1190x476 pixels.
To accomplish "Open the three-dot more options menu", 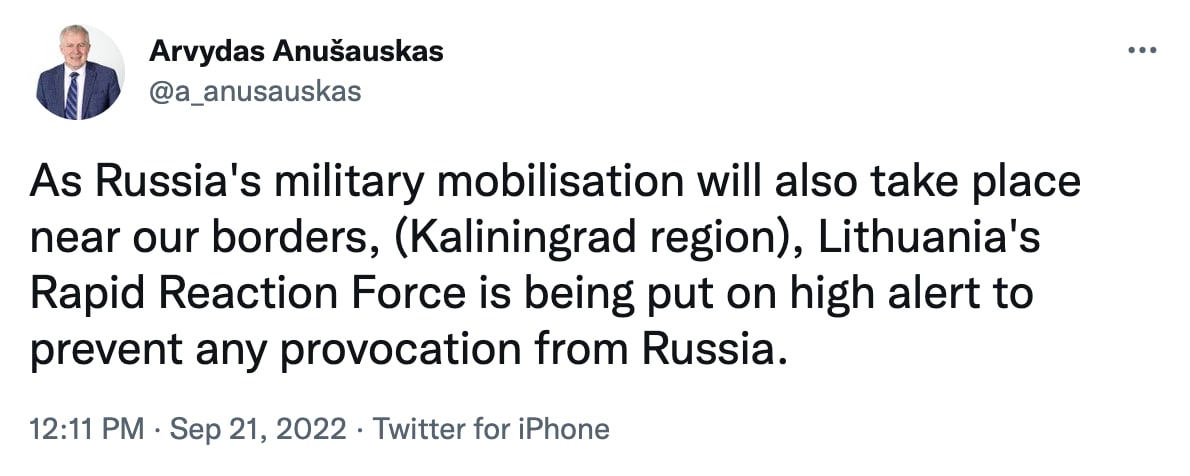I will (1141, 50).
